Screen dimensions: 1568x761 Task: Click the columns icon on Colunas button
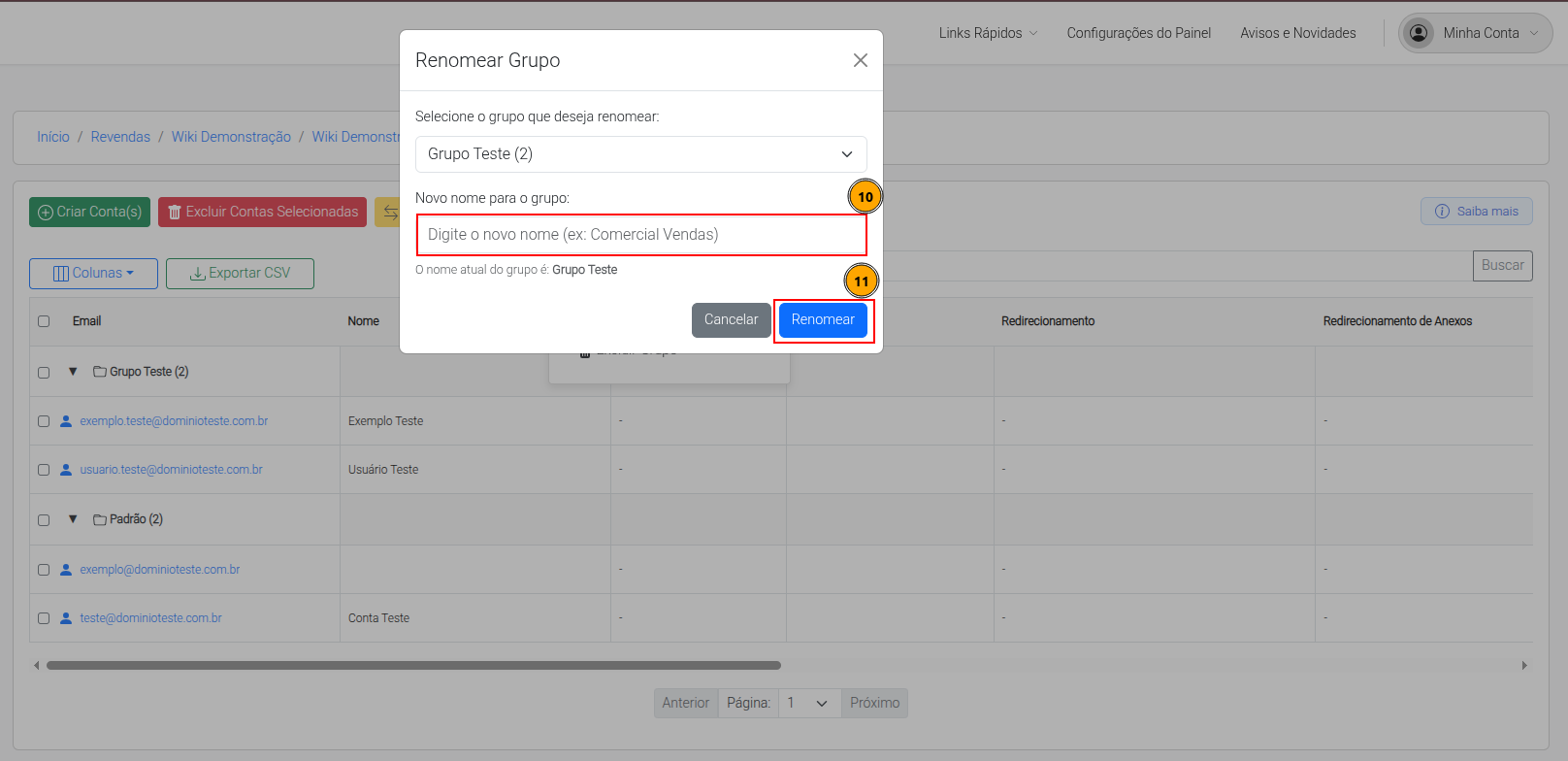click(x=61, y=274)
